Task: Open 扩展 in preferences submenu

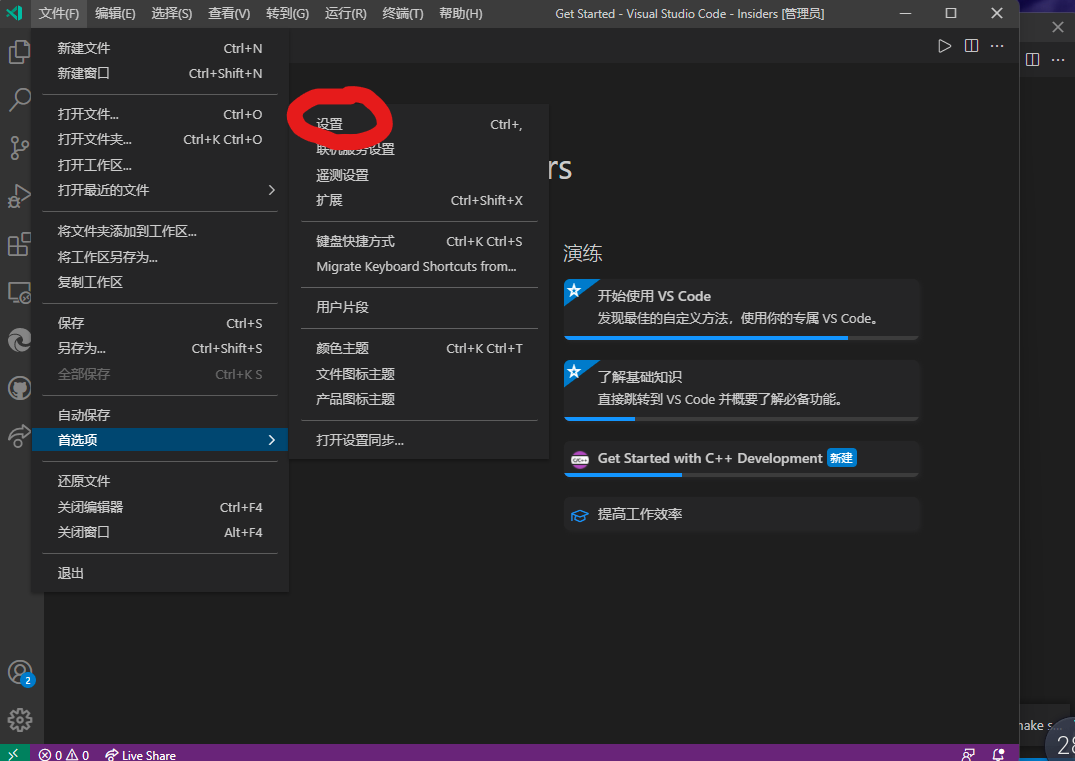Action: (x=419, y=200)
